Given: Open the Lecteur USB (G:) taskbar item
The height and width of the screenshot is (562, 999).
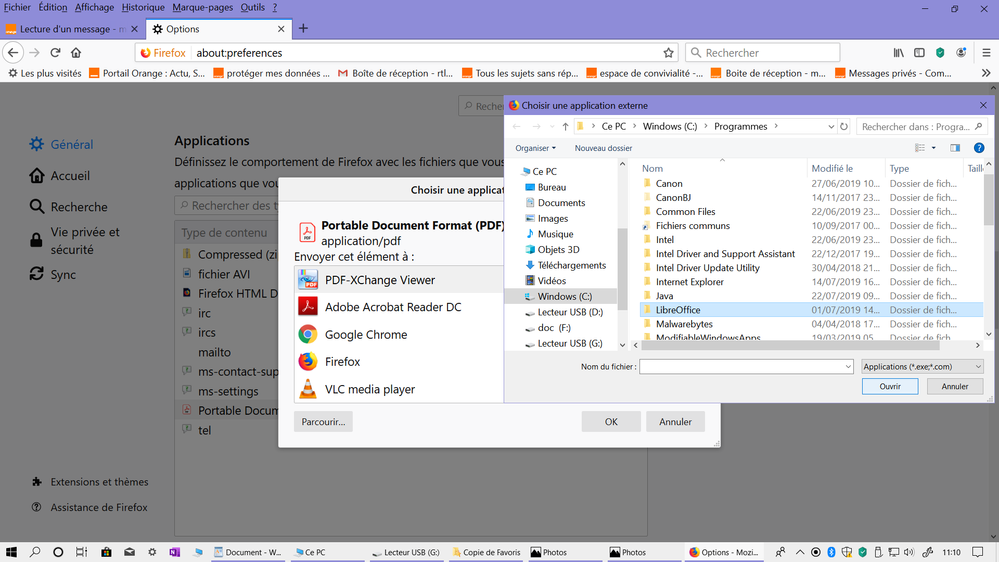Looking at the screenshot, I should tap(406, 552).
